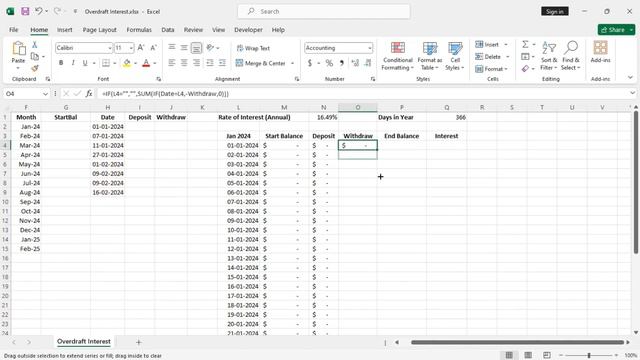The image size is (640, 360).
Task: Toggle Bottom Align
Action: pos(196,48)
